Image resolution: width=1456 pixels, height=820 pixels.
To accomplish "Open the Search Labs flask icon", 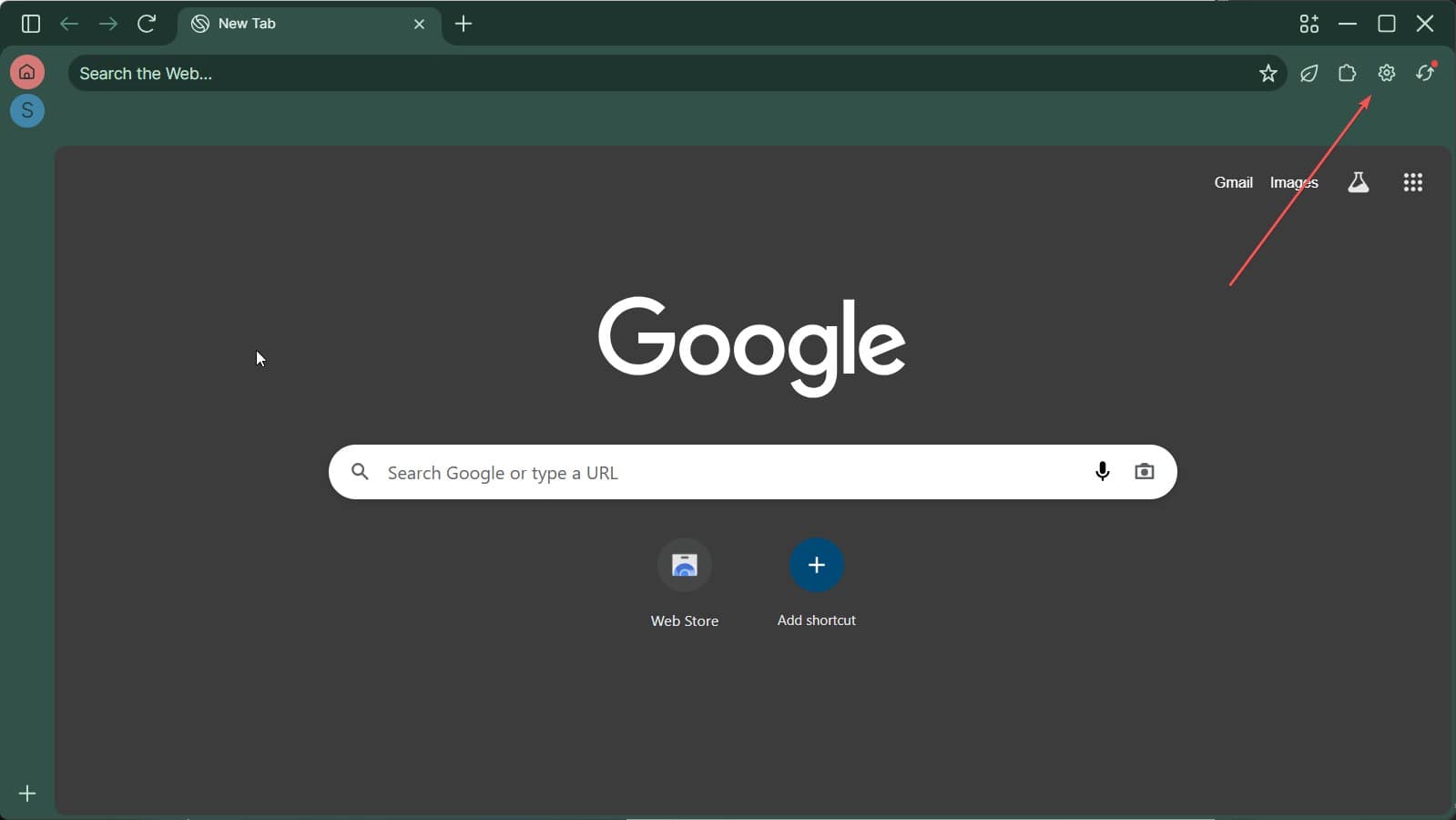I will click(1358, 182).
